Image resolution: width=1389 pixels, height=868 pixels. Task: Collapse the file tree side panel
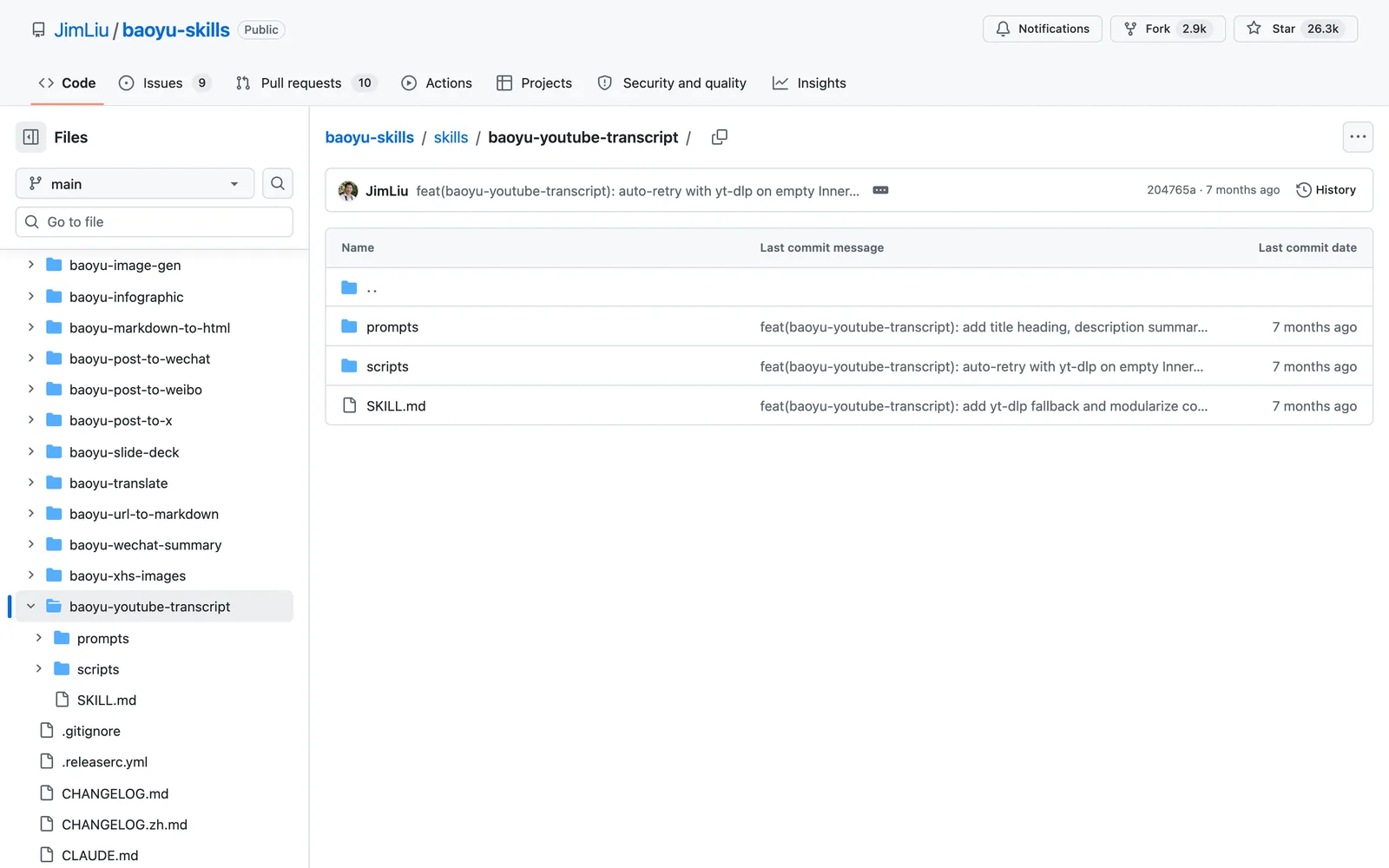[31, 137]
